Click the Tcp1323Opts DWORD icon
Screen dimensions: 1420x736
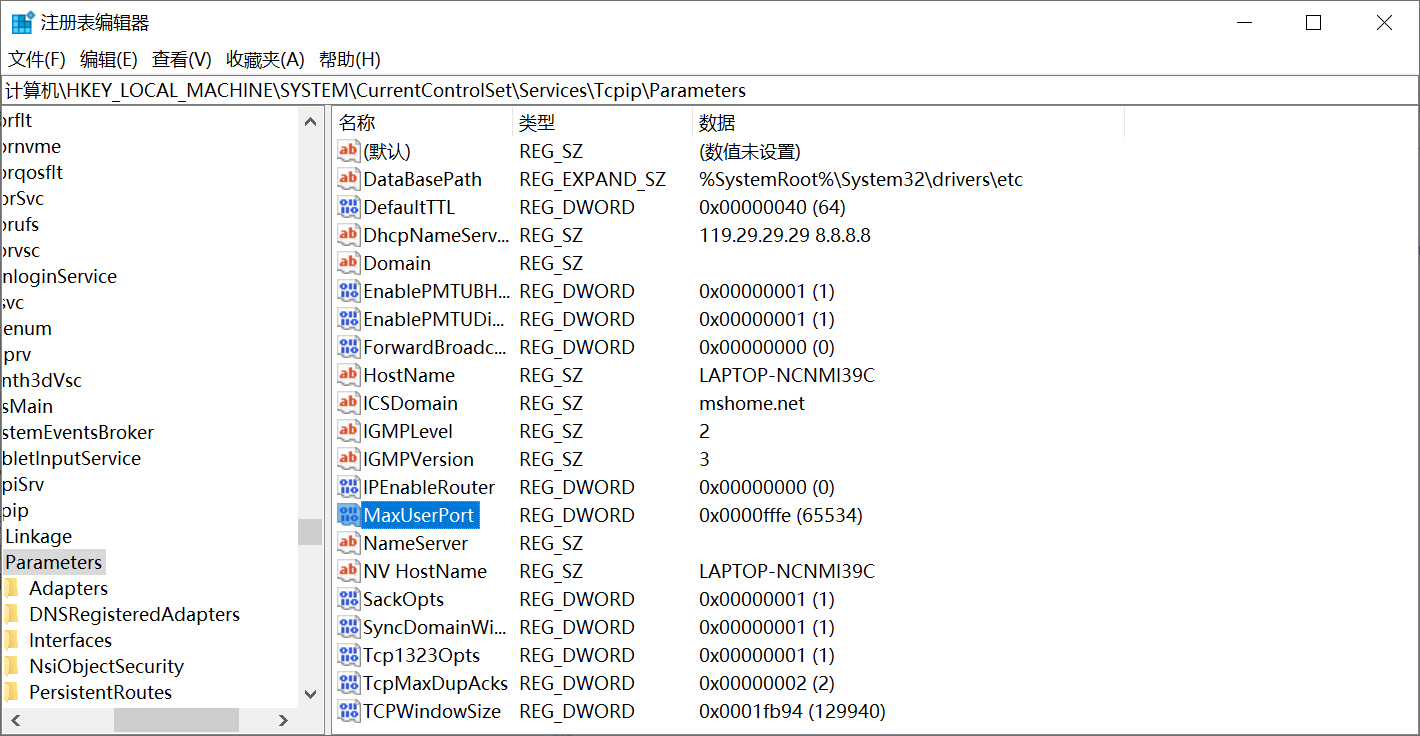[x=348, y=655]
